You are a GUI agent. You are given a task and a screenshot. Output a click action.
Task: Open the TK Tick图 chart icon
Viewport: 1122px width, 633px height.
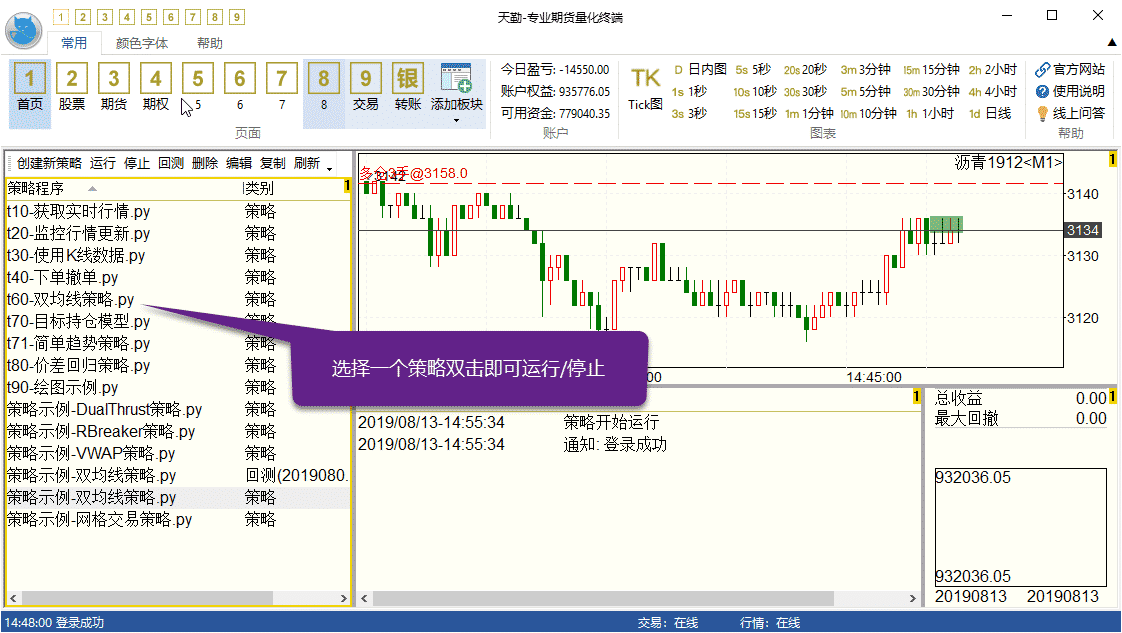[x=645, y=80]
